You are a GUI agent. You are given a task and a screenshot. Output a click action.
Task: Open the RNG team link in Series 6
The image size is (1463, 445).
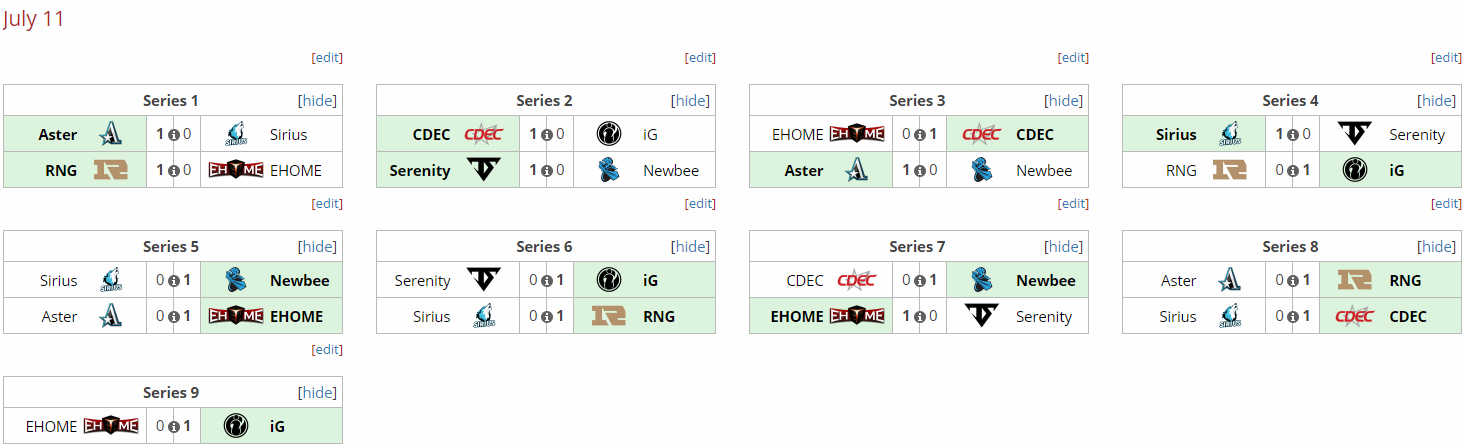coord(659,316)
